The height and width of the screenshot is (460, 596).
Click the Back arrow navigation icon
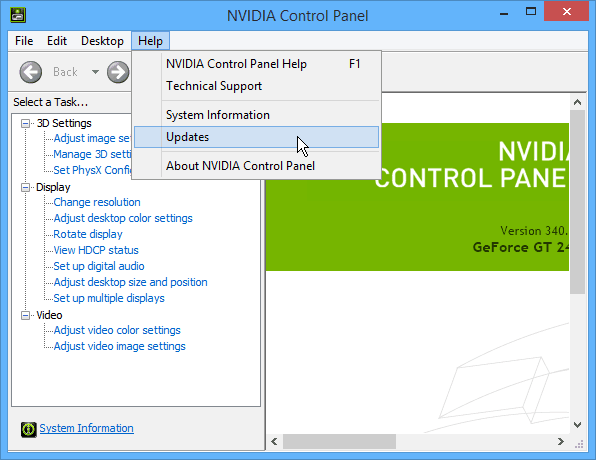coord(31,72)
